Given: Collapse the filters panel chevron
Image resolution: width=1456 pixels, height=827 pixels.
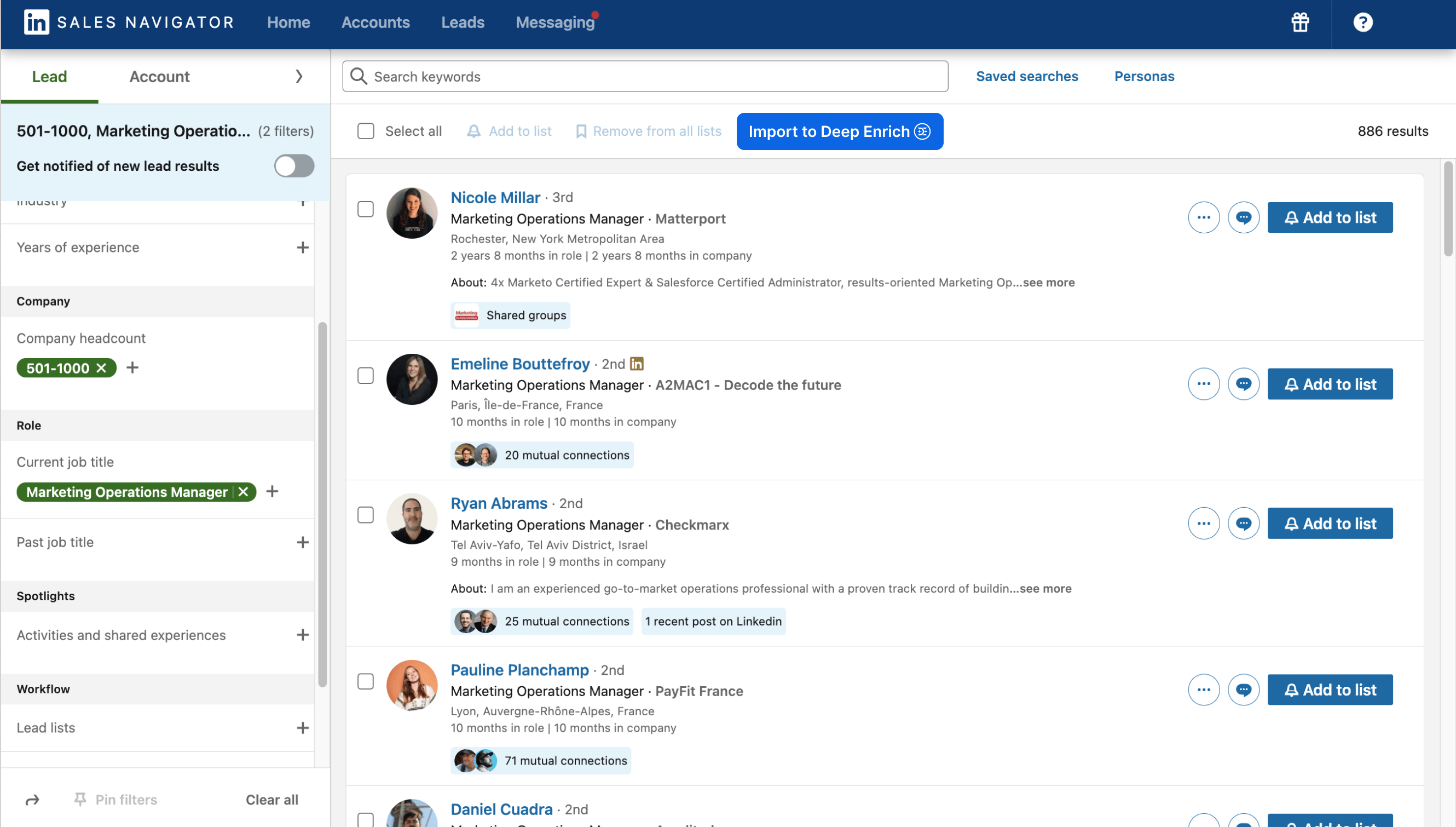Looking at the screenshot, I should tap(299, 76).
